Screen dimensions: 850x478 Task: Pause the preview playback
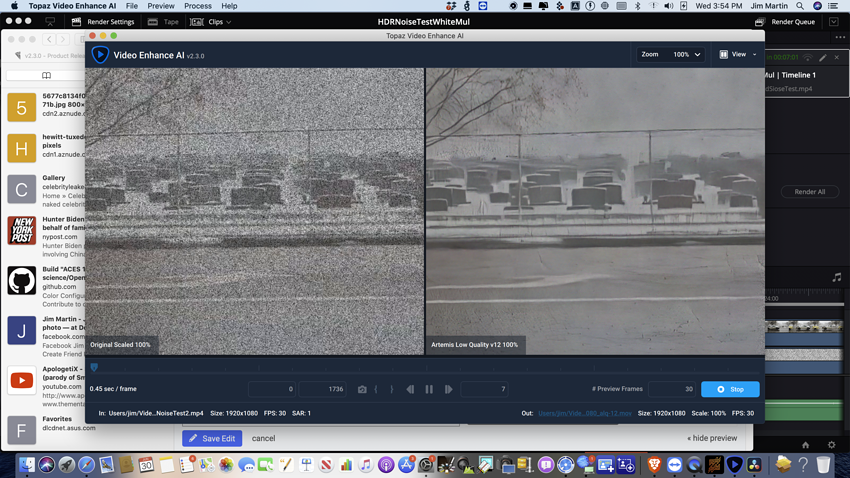(429, 389)
